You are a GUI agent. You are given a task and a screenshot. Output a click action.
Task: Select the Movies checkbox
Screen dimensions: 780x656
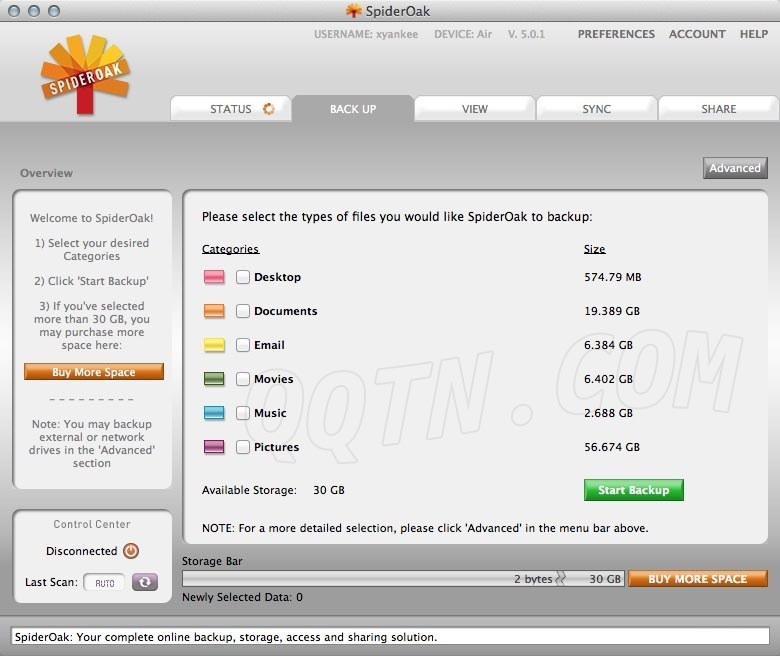[x=243, y=379]
